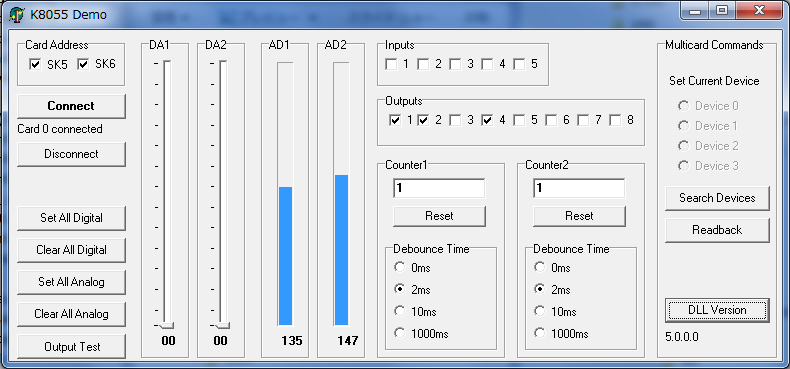Select 10ms debounce for Counter2
790x369 pixels.
pos(540,311)
